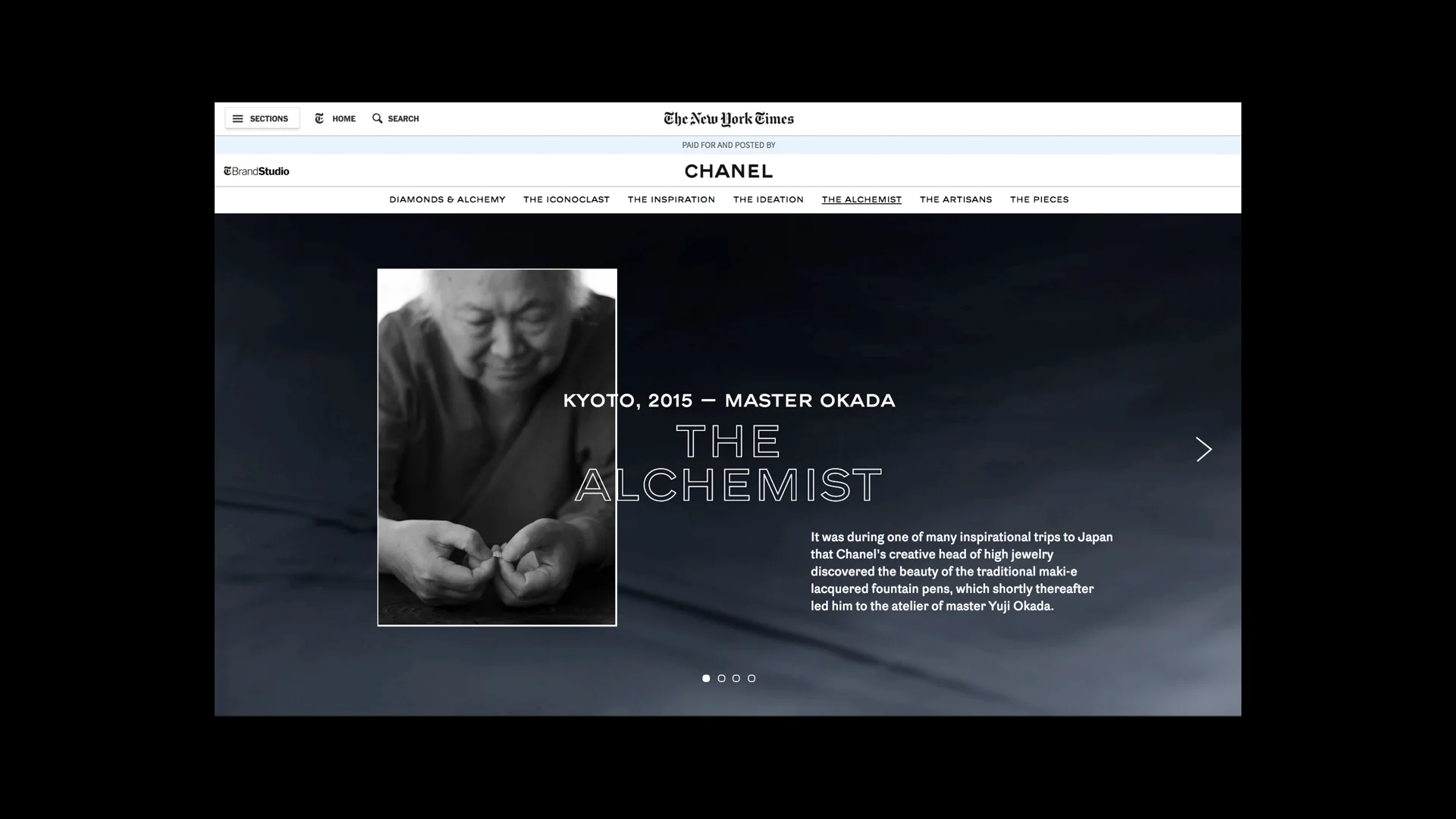Open the Sections hamburger menu icon
Screen dimensions: 1456x819
coord(238,119)
